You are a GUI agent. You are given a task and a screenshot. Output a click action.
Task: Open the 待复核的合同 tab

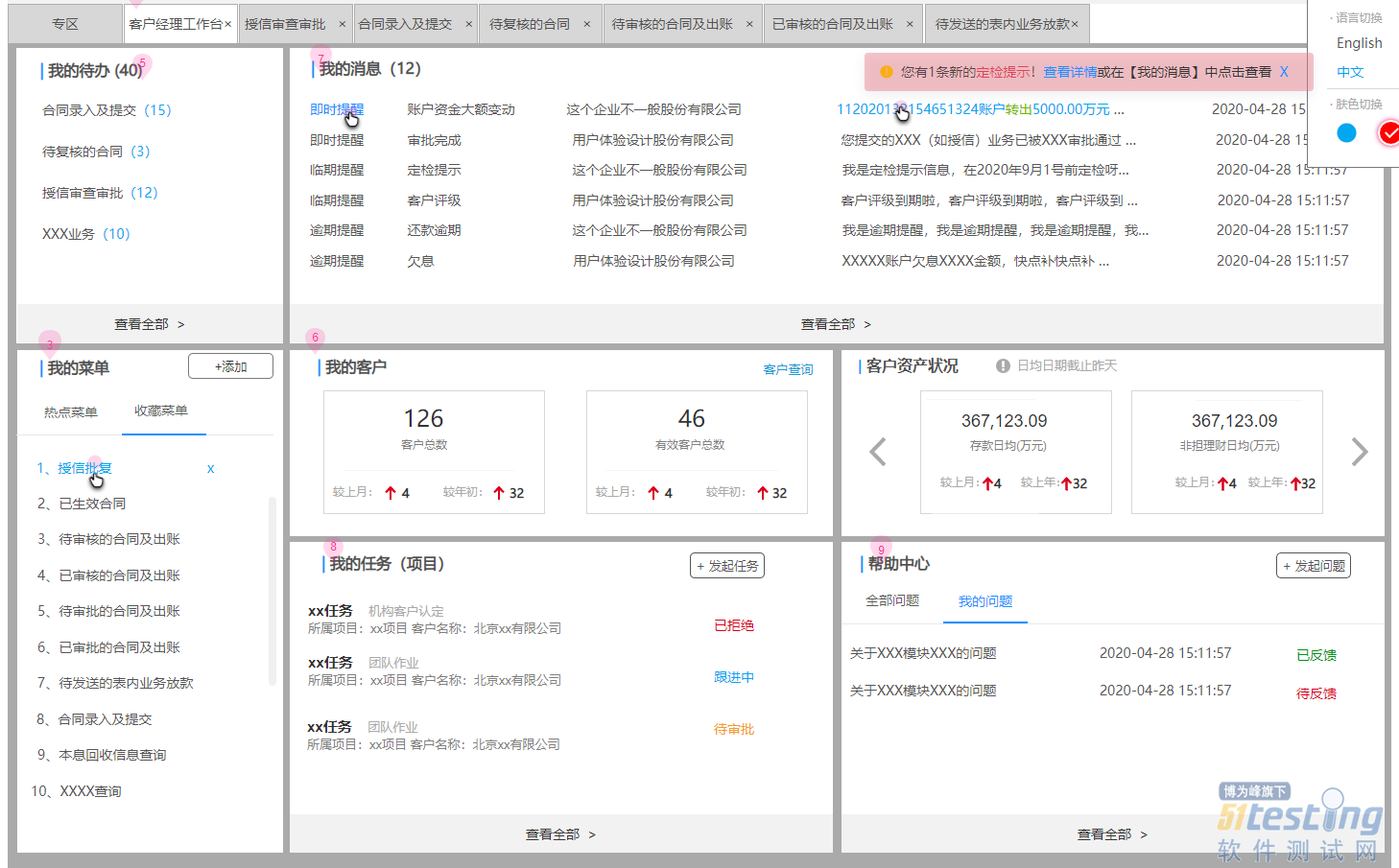coord(530,24)
